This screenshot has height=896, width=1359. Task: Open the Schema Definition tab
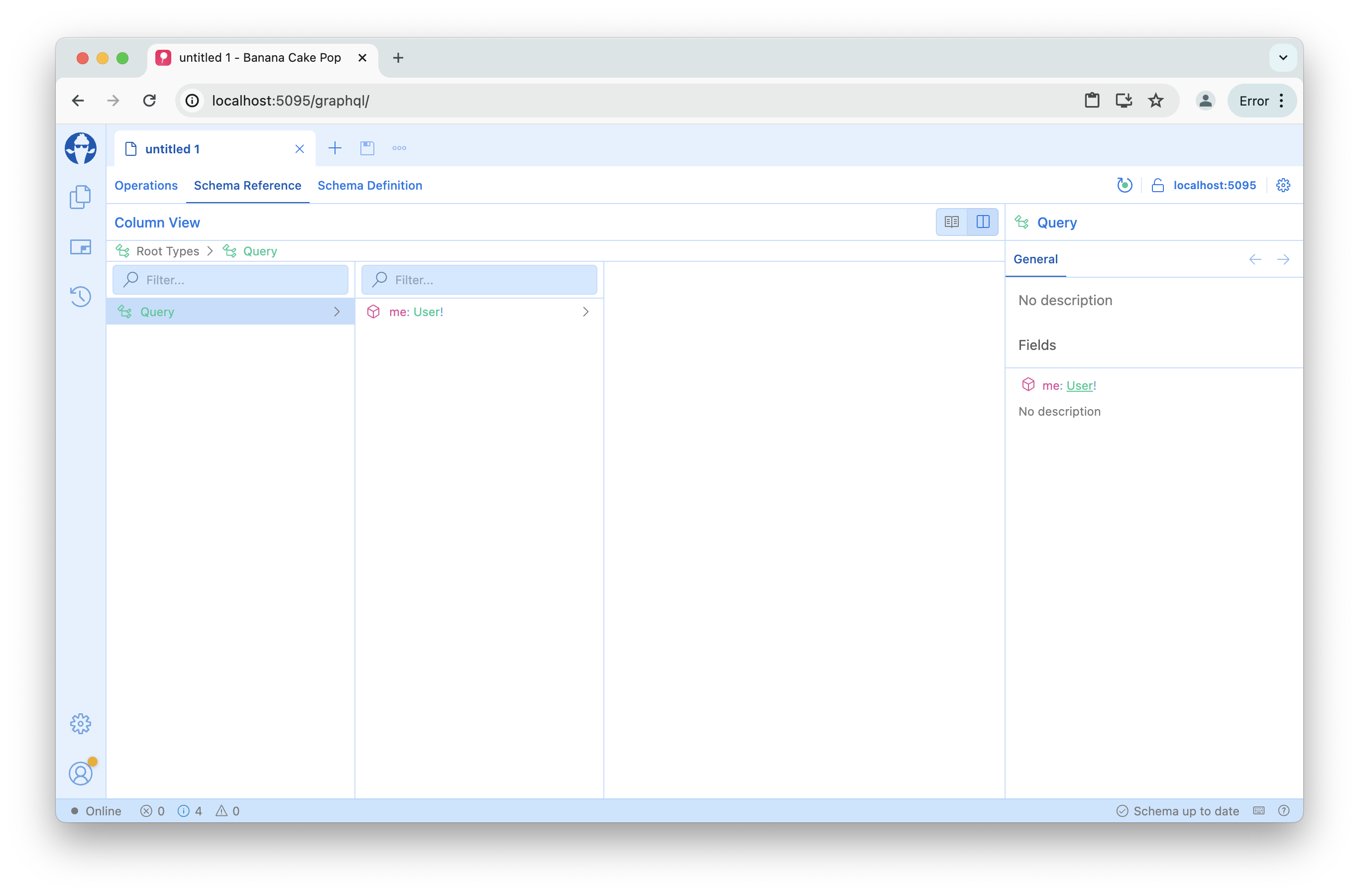pyautogui.click(x=370, y=185)
